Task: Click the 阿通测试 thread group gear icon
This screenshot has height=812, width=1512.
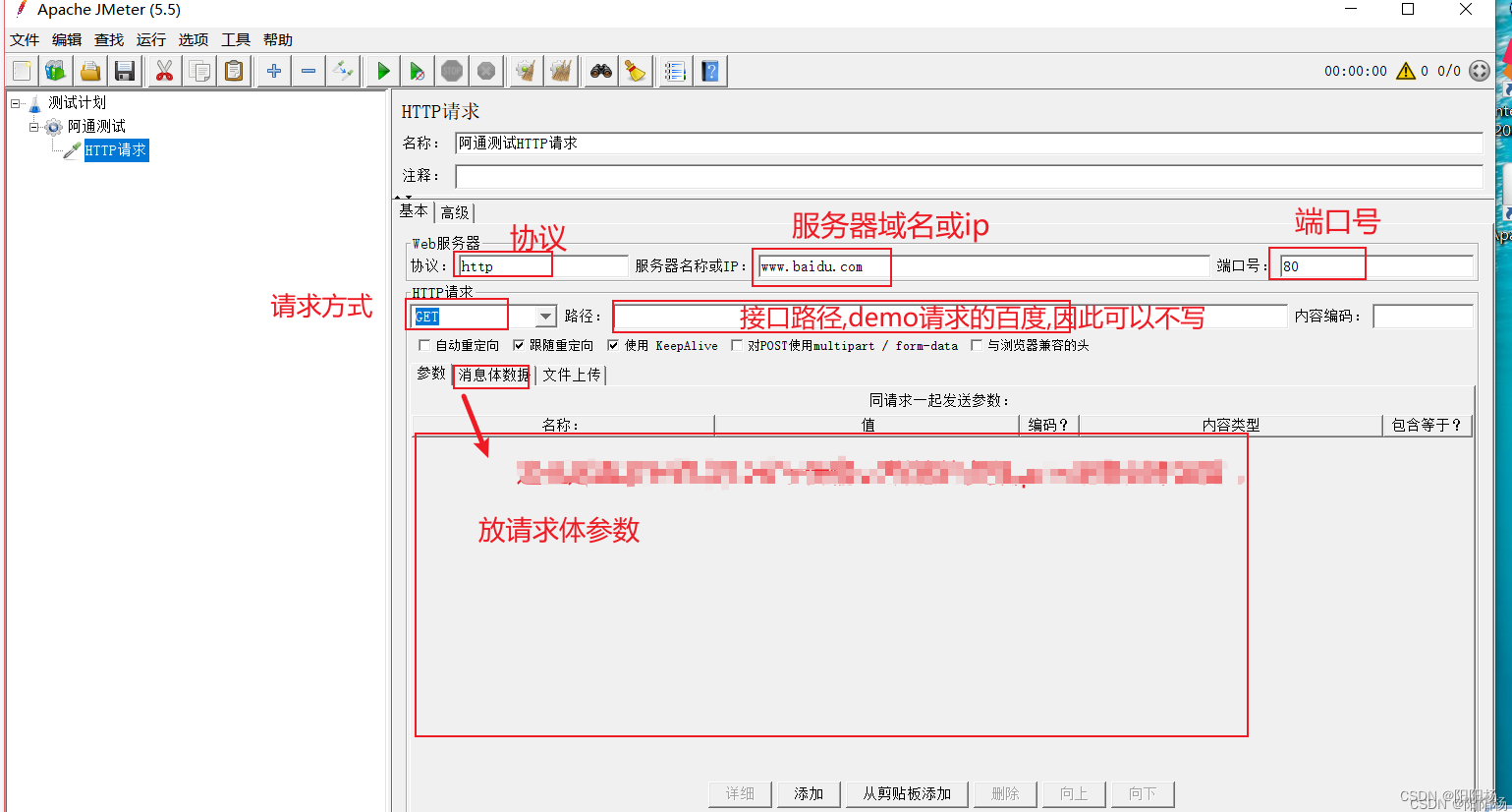Action: point(53,127)
